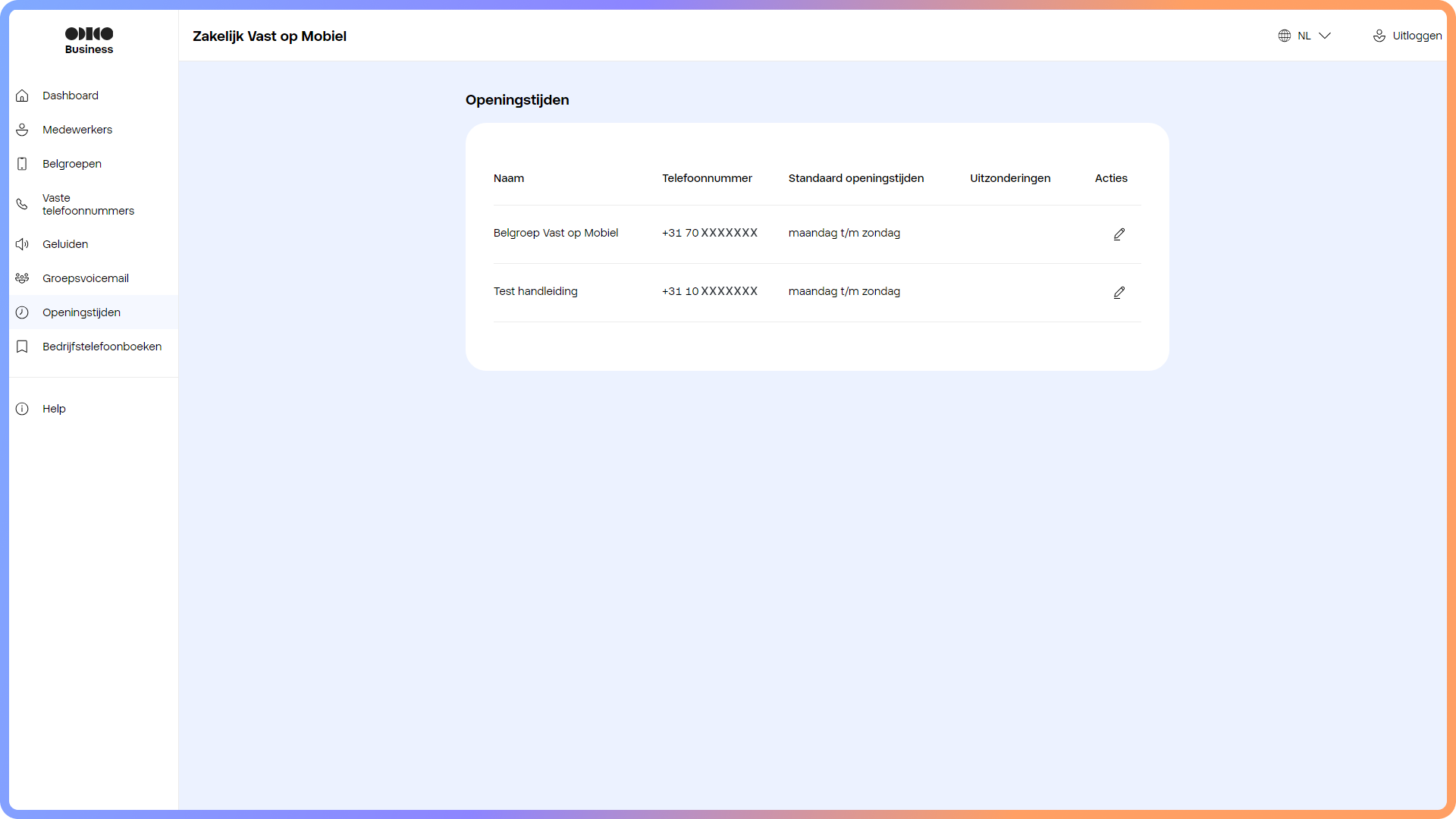Click the house icon next to Dashboard
Image resolution: width=1456 pixels, height=819 pixels.
pyautogui.click(x=22, y=96)
